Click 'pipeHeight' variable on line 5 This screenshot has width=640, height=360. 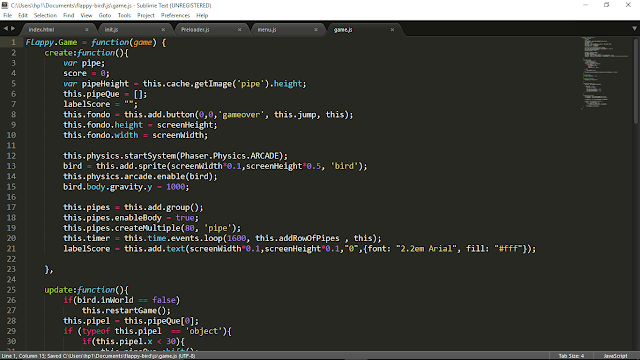click(x=105, y=84)
